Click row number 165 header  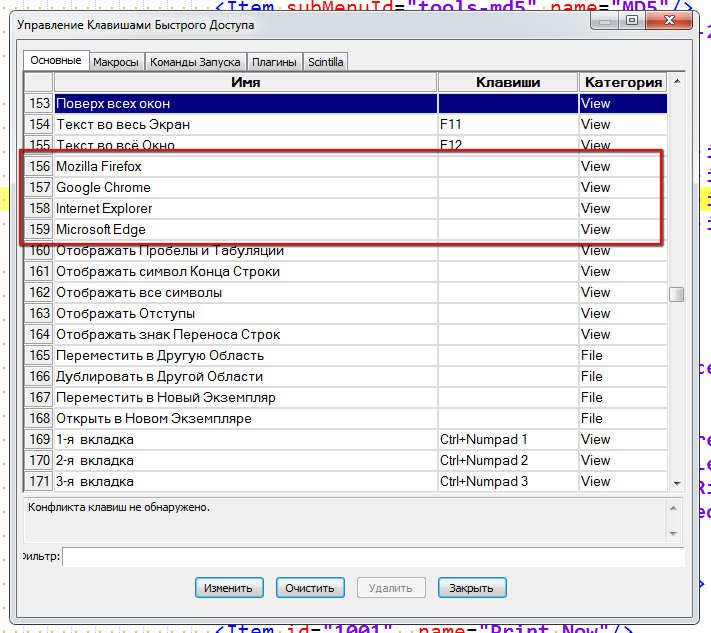pos(39,355)
